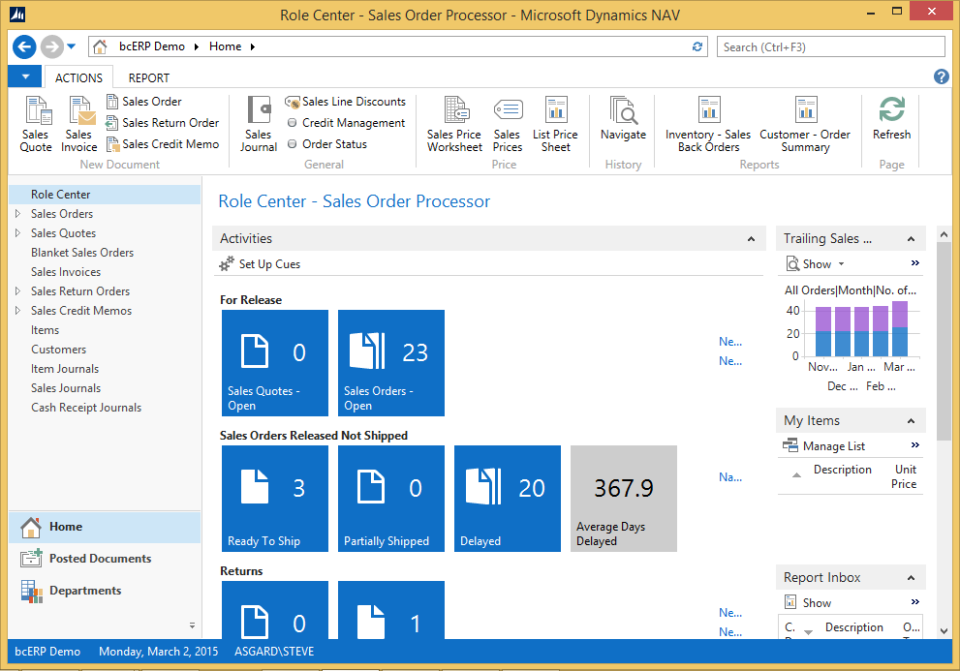
Task: Open the Sales Journal
Action: (258, 120)
